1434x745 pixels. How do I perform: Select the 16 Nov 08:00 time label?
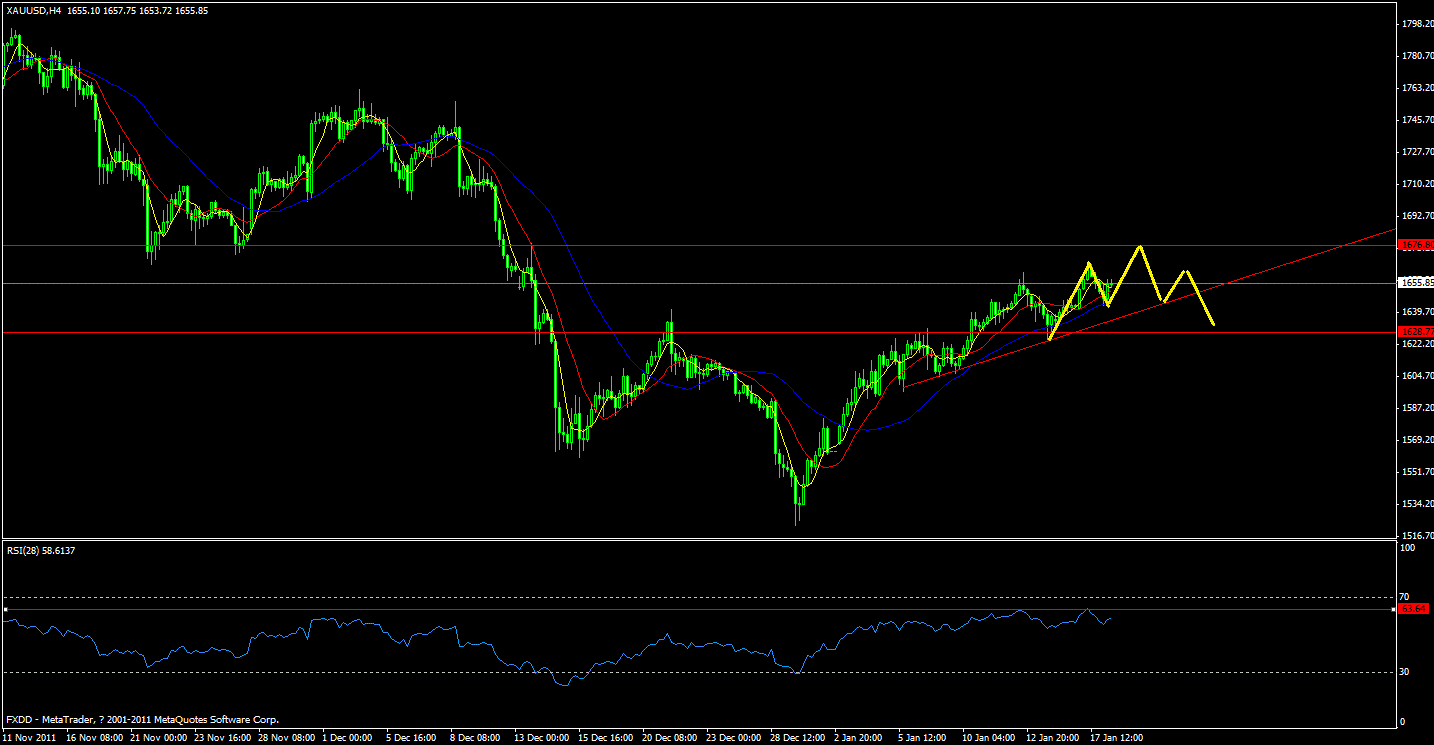(x=94, y=737)
